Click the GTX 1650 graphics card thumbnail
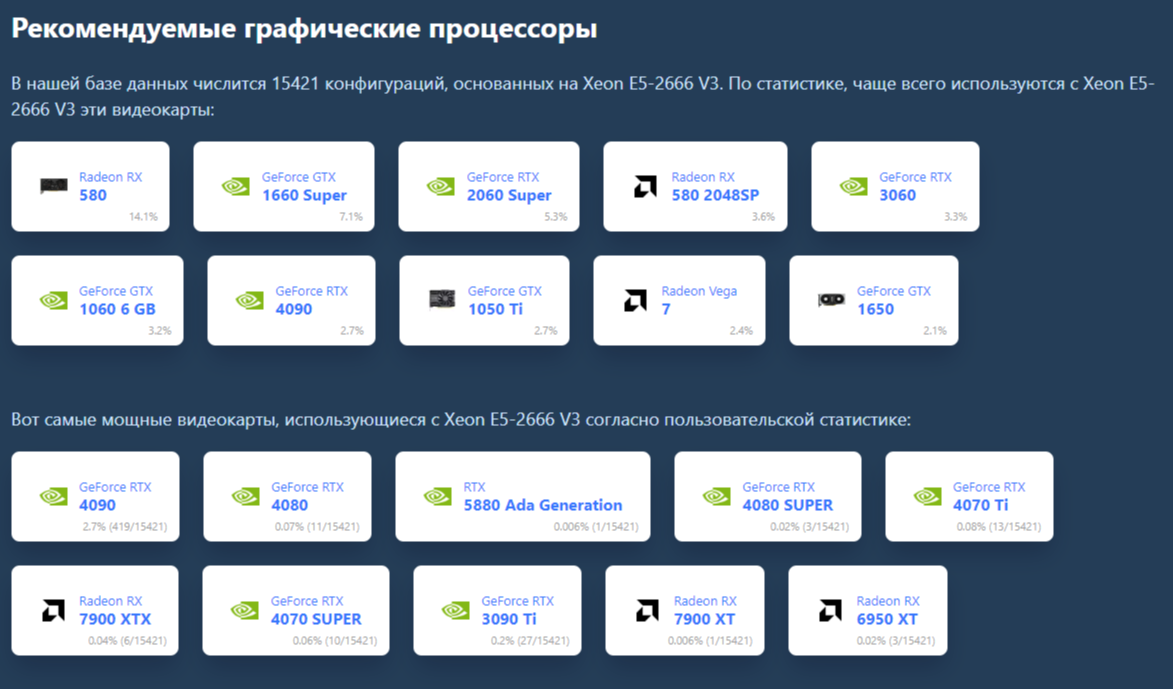This screenshot has height=689, width=1173. [831, 300]
